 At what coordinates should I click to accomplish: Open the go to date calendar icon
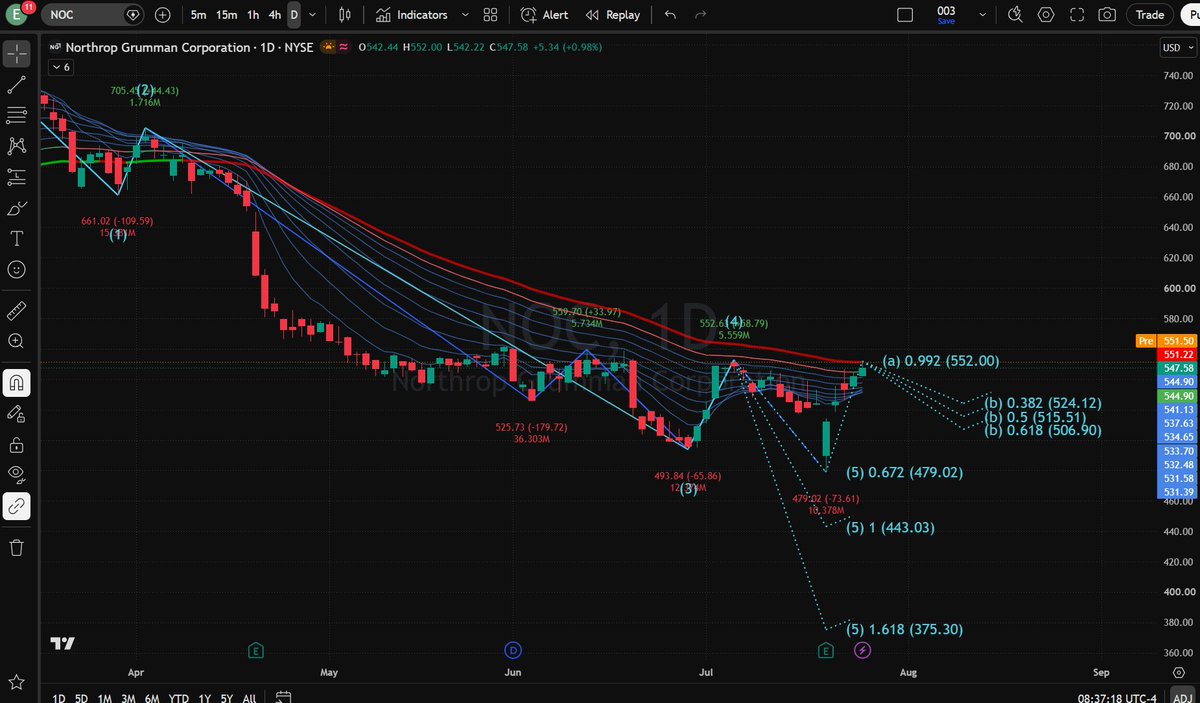tap(284, 697)
